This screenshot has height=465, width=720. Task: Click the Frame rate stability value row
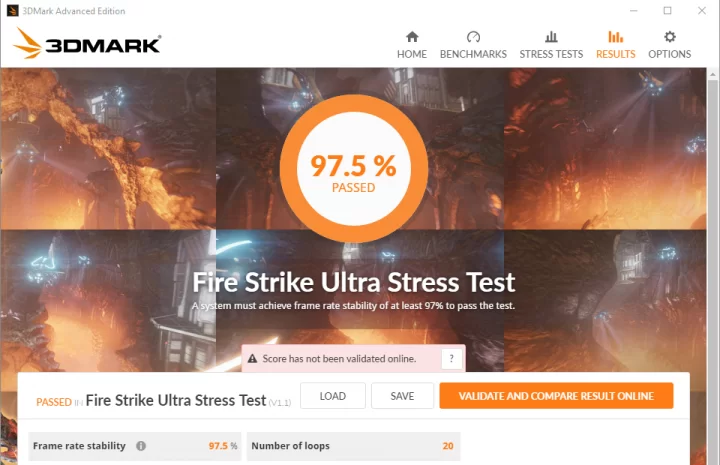(x=135, y=446)
